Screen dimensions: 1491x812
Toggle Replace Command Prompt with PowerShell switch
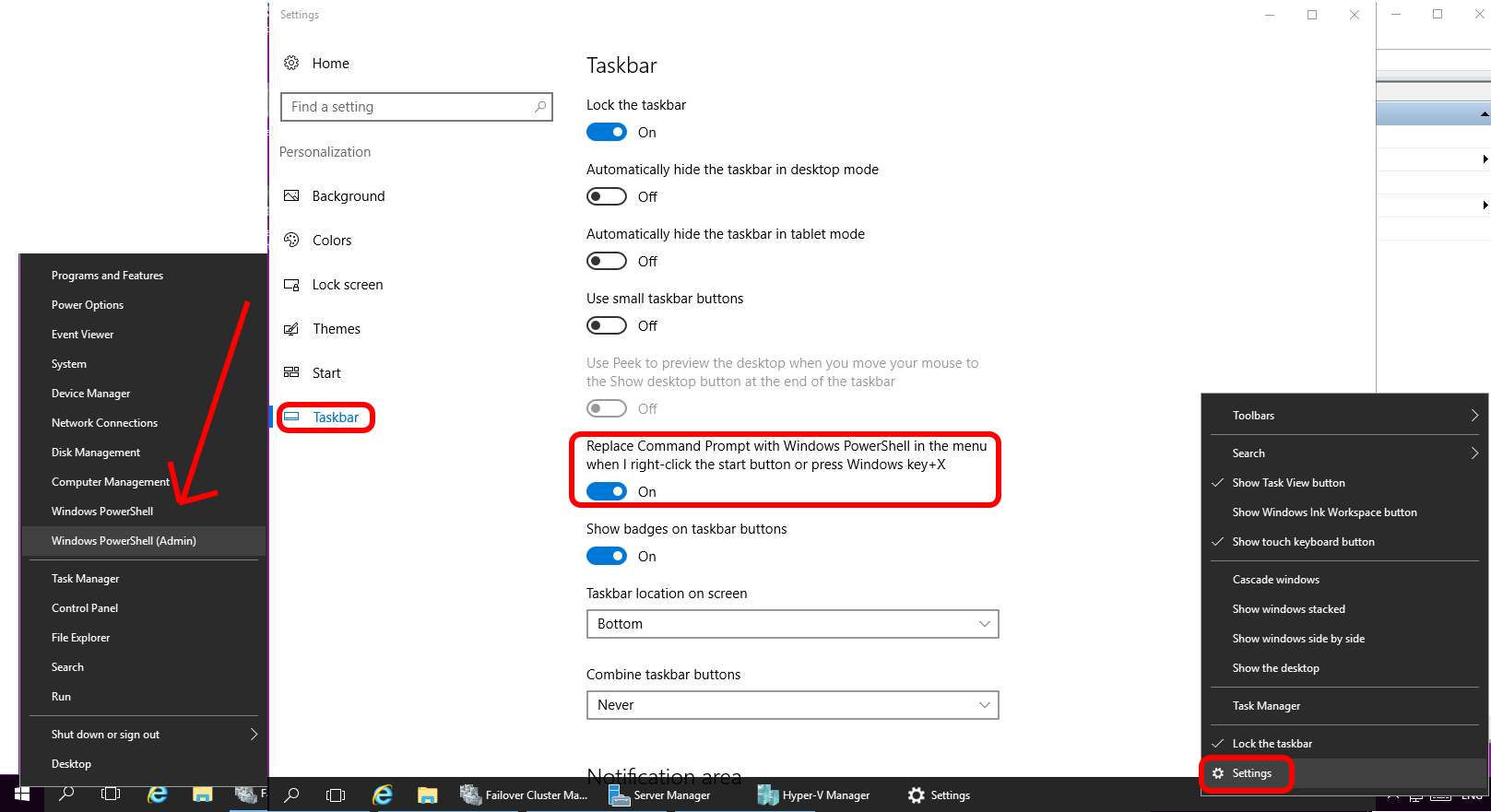point(607,492)
